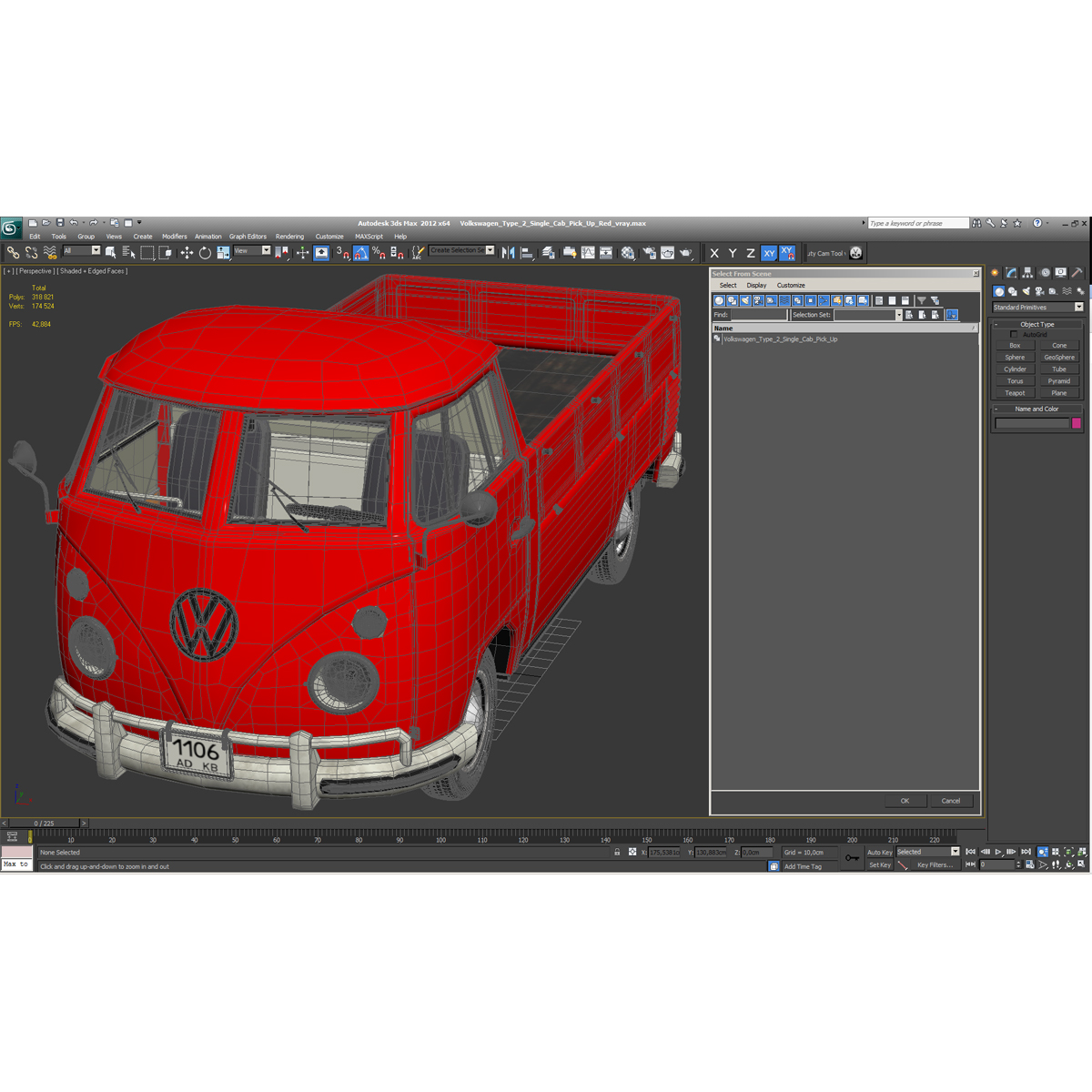Click the Sphere button
The image size is (1092, 1092).
[x=1015, y=358]
